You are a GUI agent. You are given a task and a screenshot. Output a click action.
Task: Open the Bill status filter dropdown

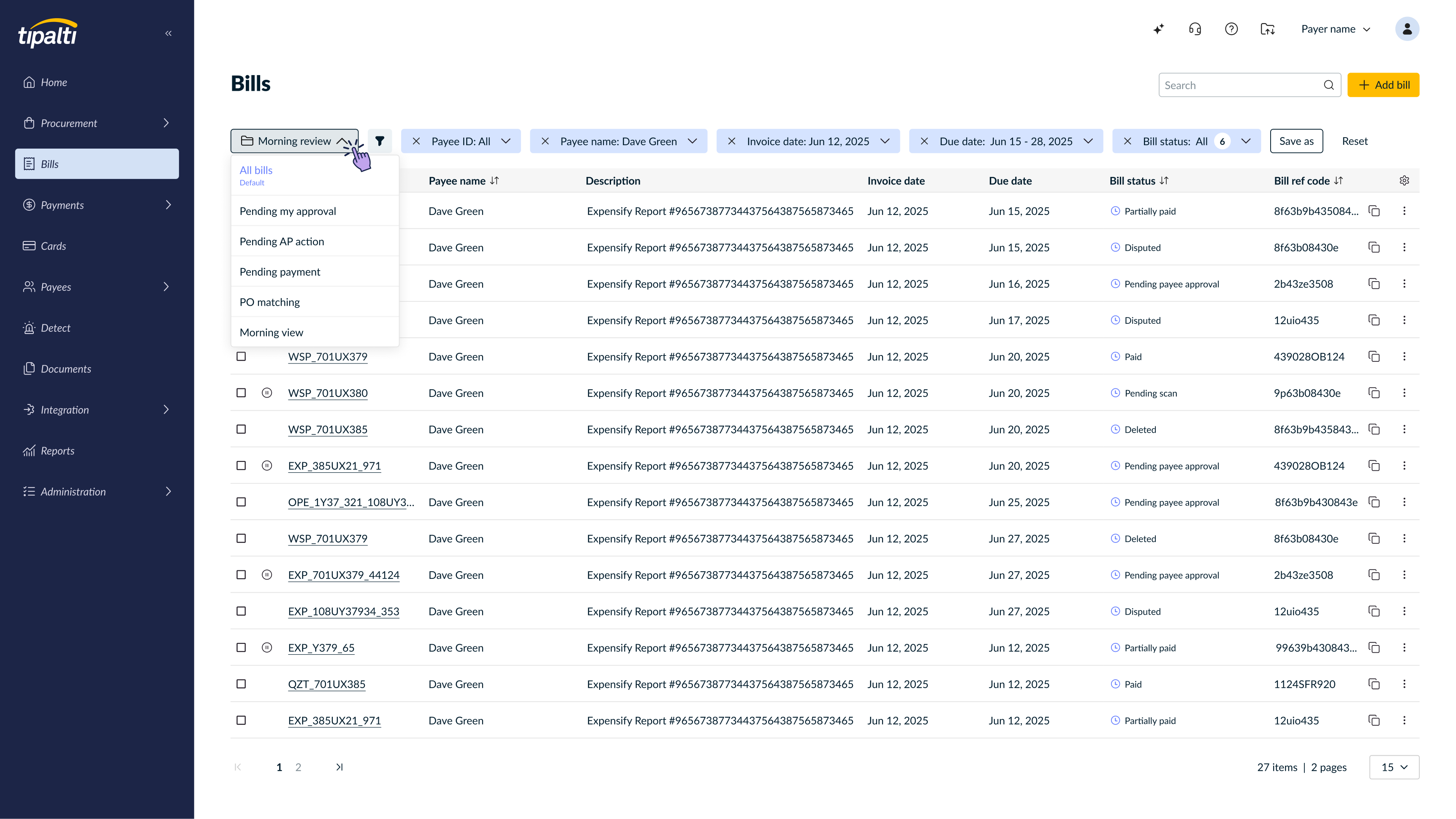(x=1246, y=141)
